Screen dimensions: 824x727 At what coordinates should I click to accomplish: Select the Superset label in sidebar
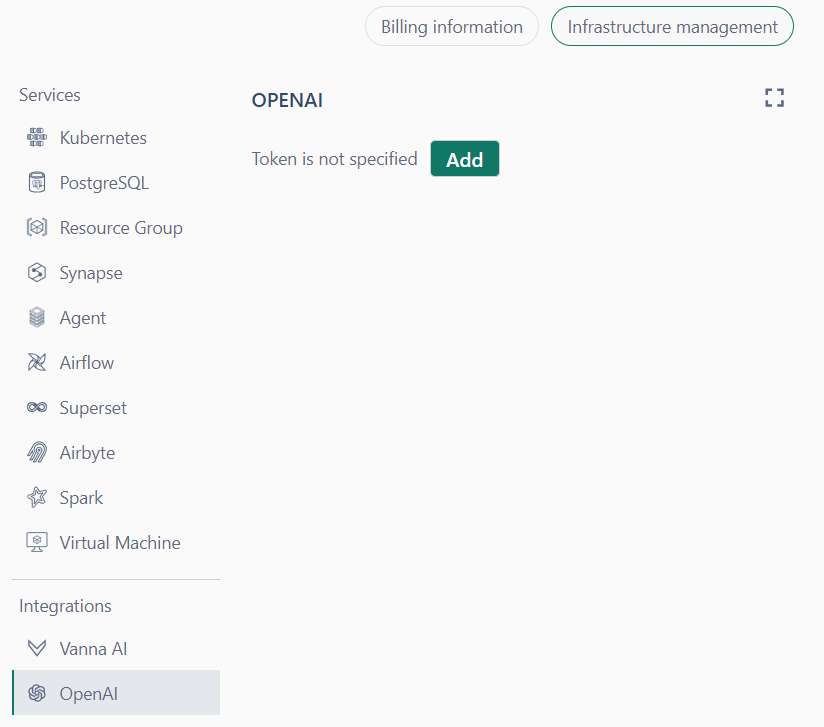click(93, 408)
